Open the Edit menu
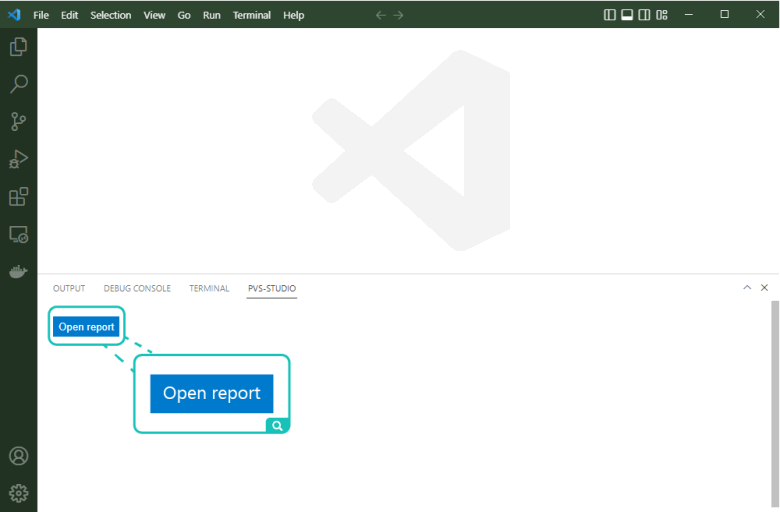The image size is (780, 512). click(x=70, y=15)
